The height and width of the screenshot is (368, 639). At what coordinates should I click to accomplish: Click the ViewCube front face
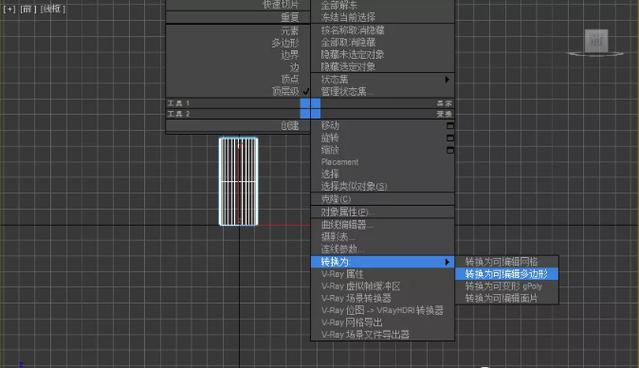click(596, 41)
